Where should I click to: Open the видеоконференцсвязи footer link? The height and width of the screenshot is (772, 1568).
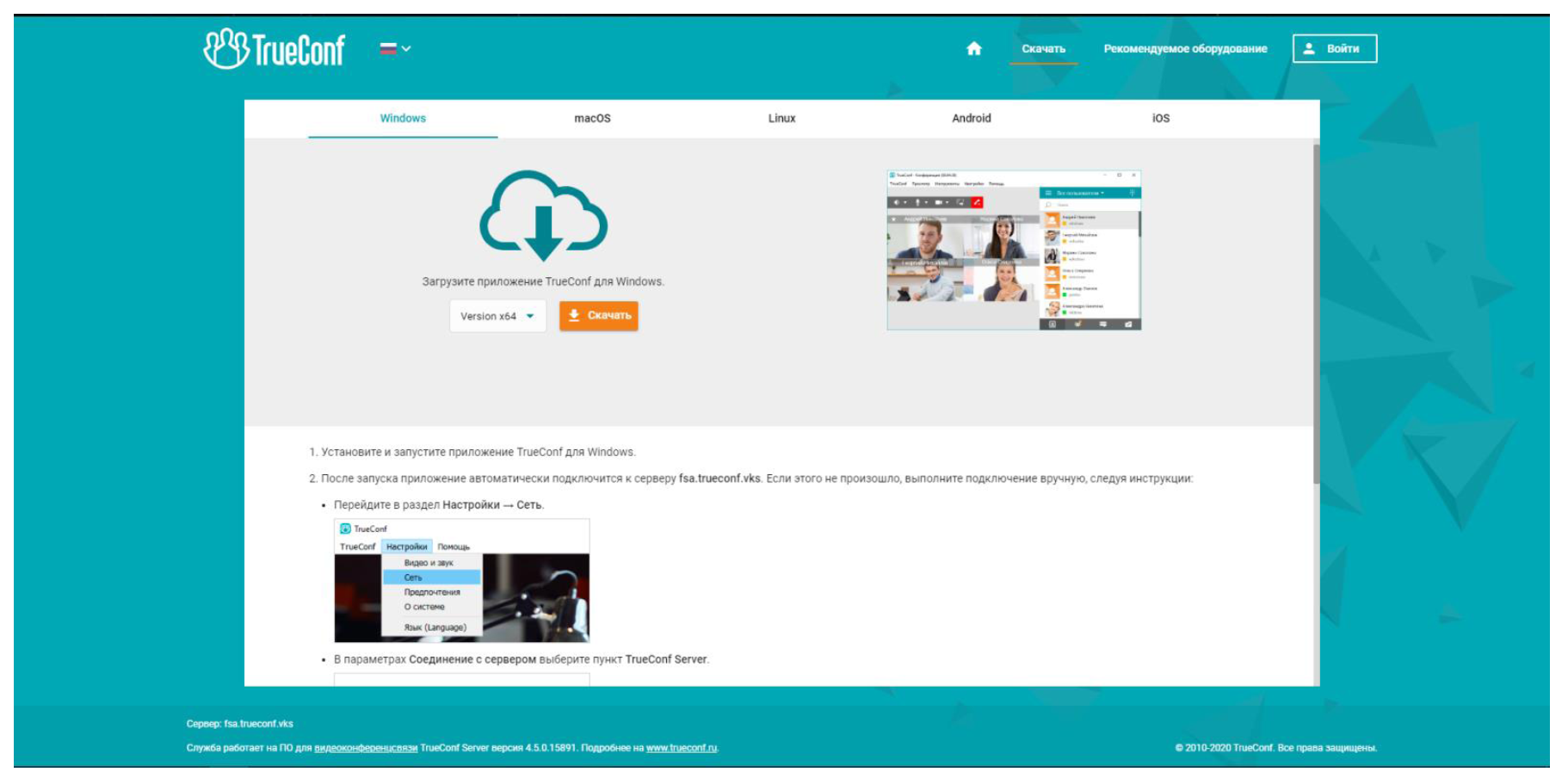coord(366,748)
